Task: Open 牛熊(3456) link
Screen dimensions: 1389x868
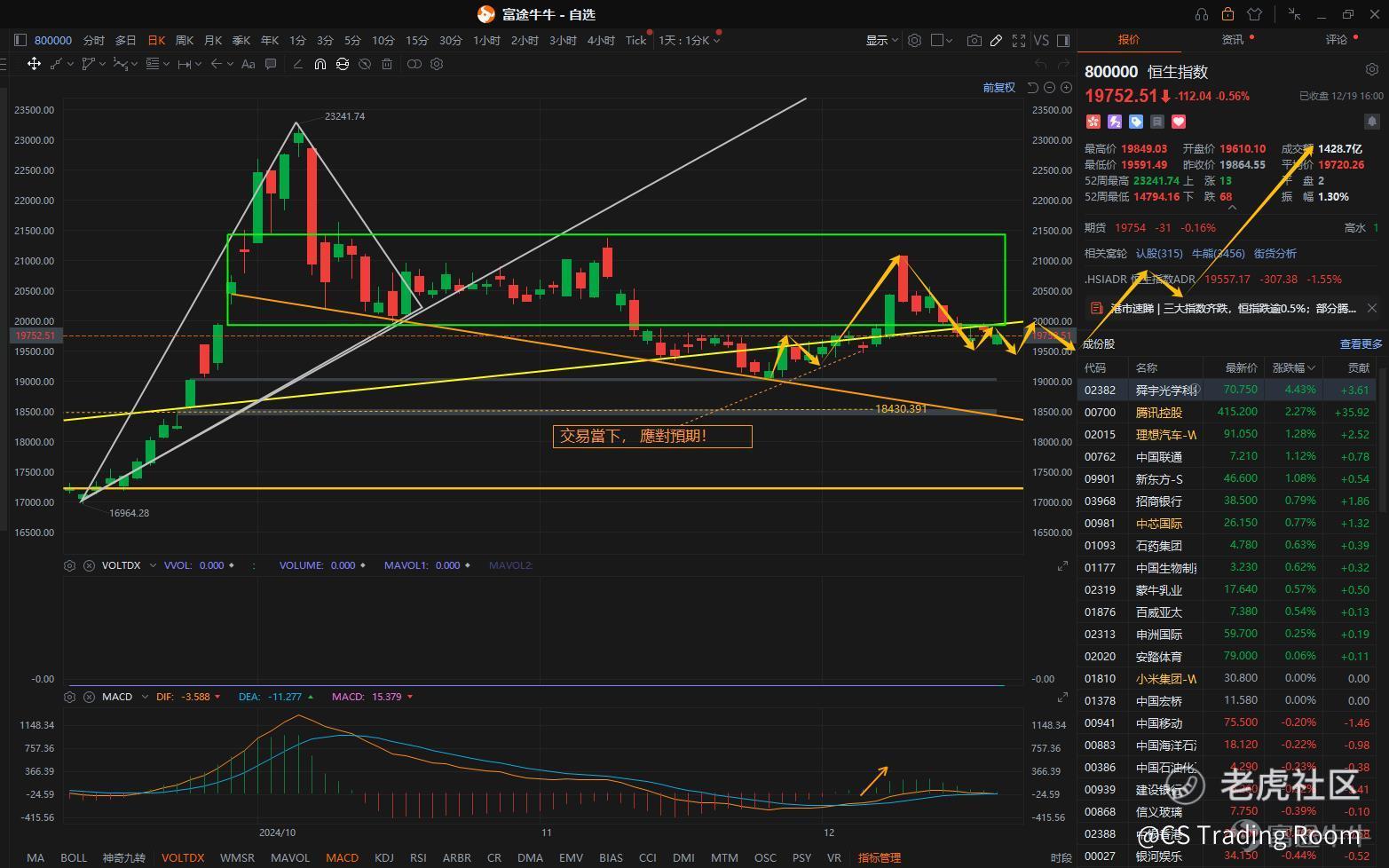Action: (x=1218, y=253)
